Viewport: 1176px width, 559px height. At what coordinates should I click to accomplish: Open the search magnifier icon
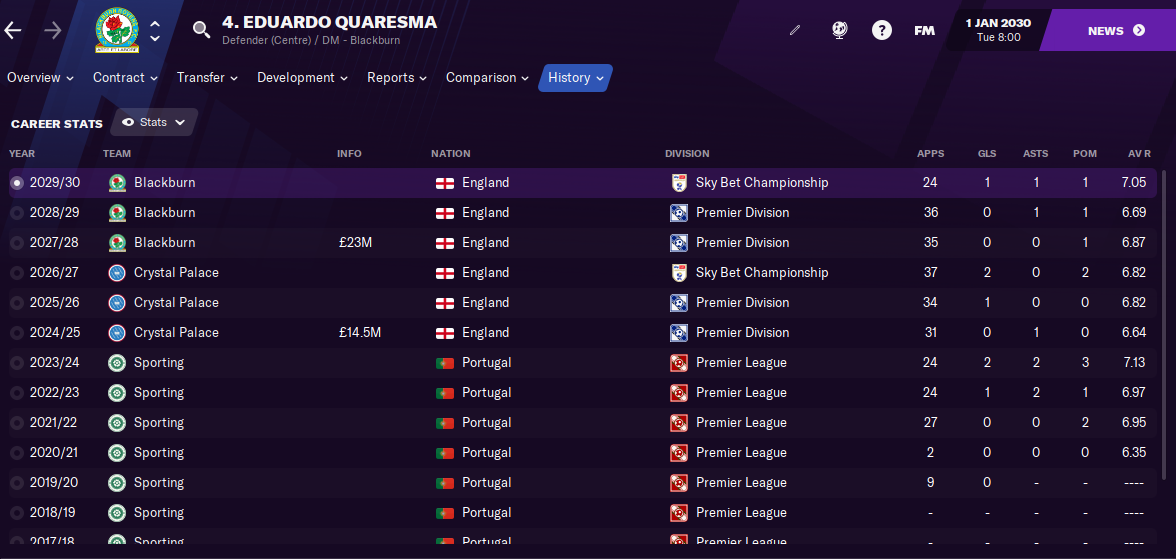tap(201, 30)
